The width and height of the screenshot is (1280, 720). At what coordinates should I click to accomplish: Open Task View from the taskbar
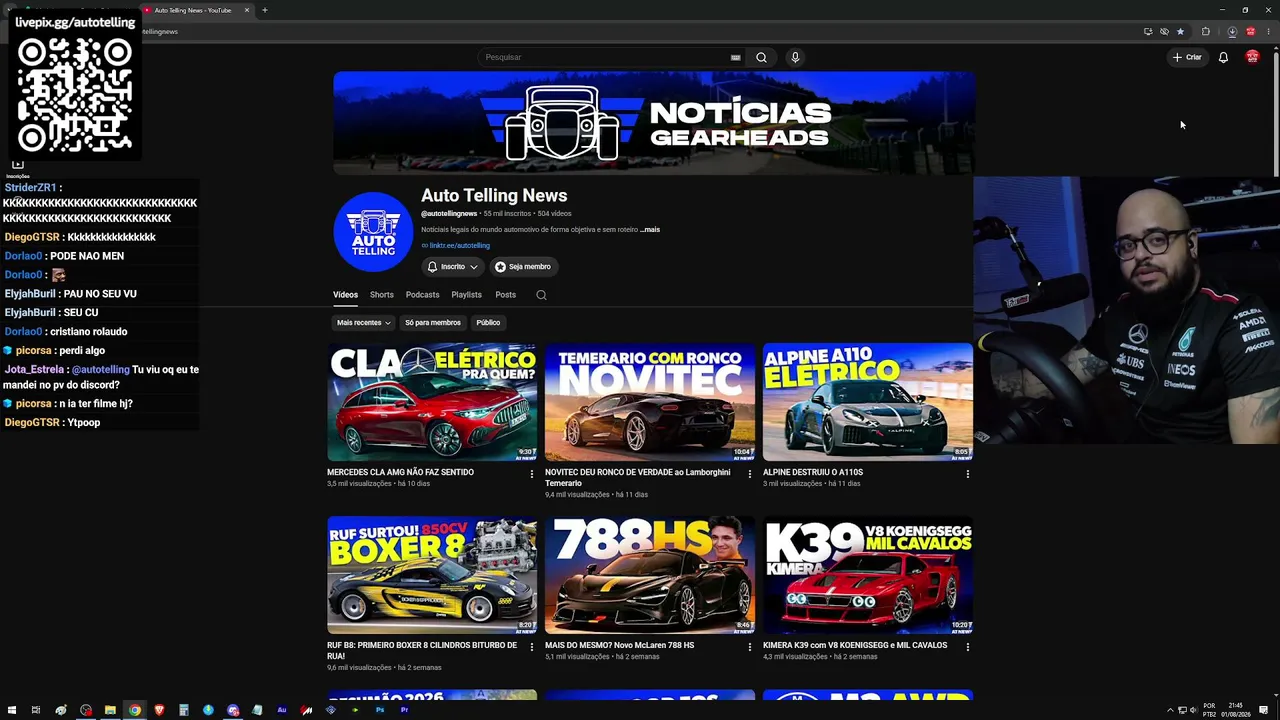click(x=36, y=710)
